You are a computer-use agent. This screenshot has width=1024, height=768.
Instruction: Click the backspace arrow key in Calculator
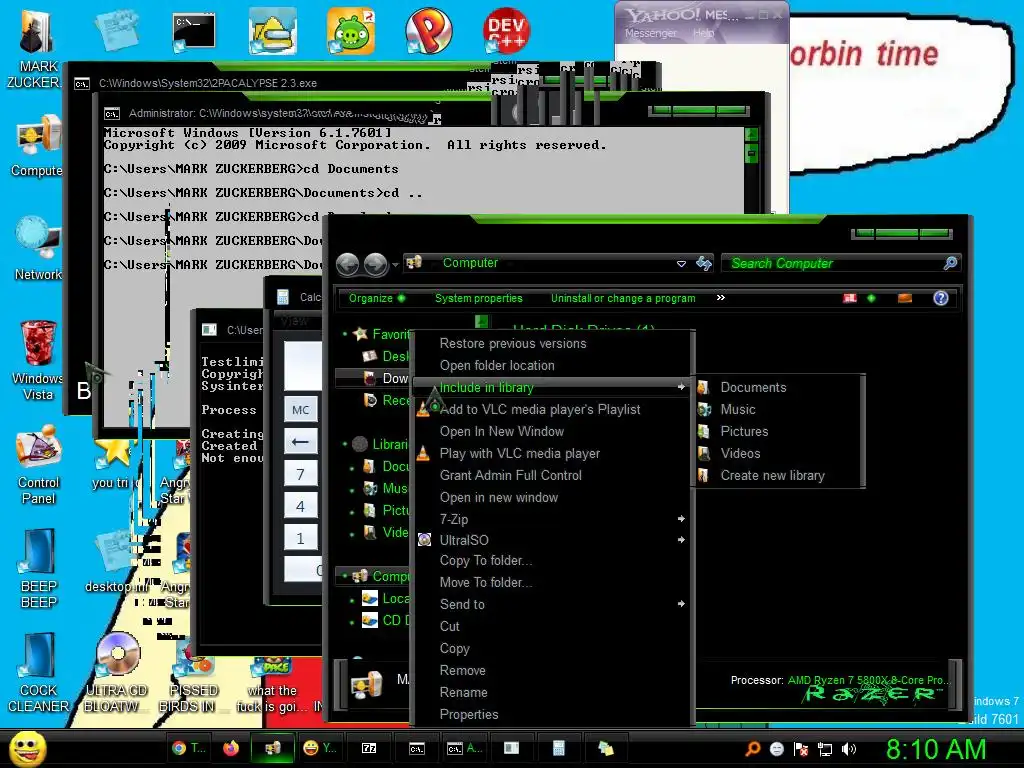[x=301, y=441]
